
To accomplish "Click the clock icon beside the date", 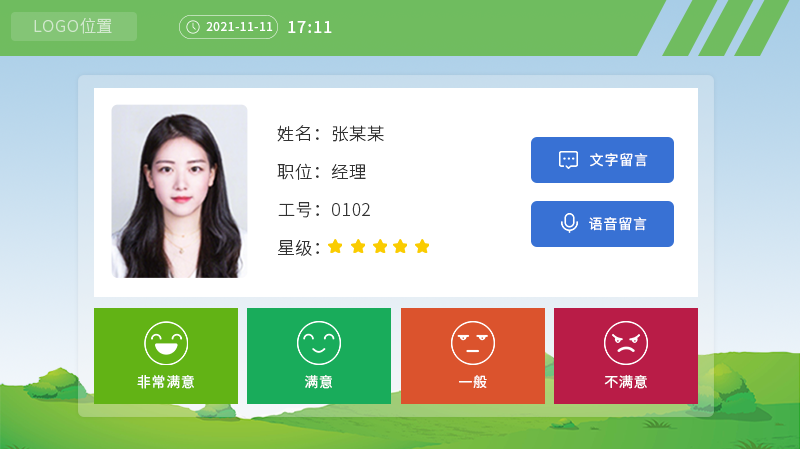I will (193, 27).
